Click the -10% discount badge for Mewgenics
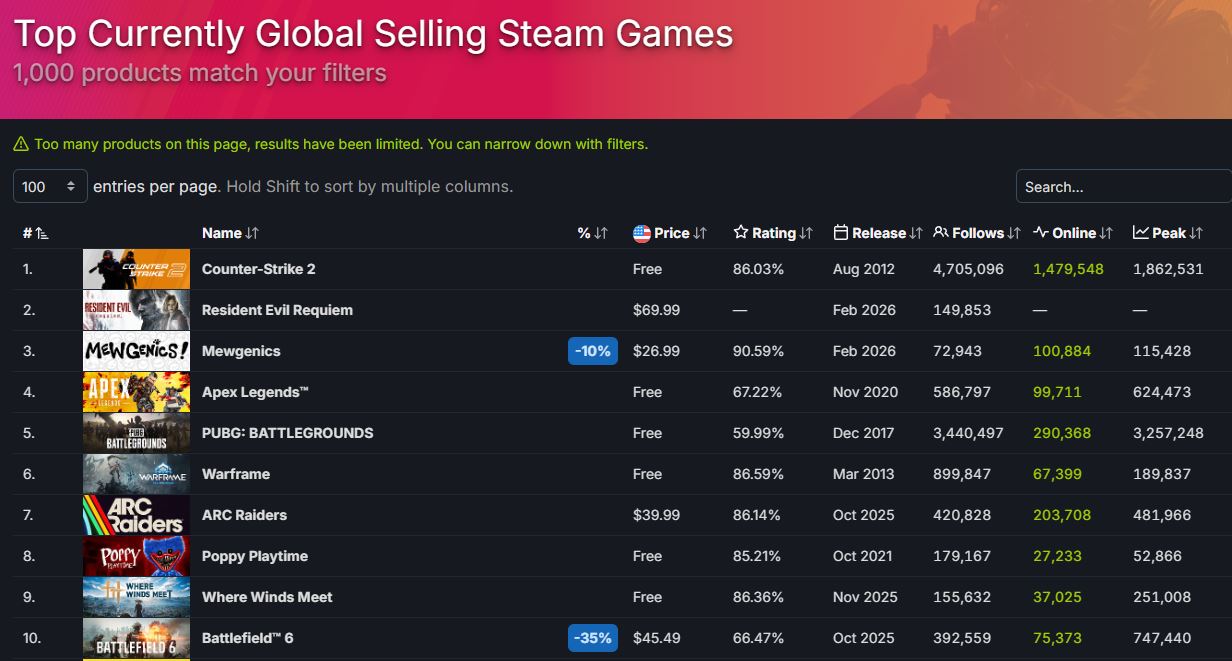The height and width of the screenshot is (661, 1232). pyautogui.click(x=593, y=351)
